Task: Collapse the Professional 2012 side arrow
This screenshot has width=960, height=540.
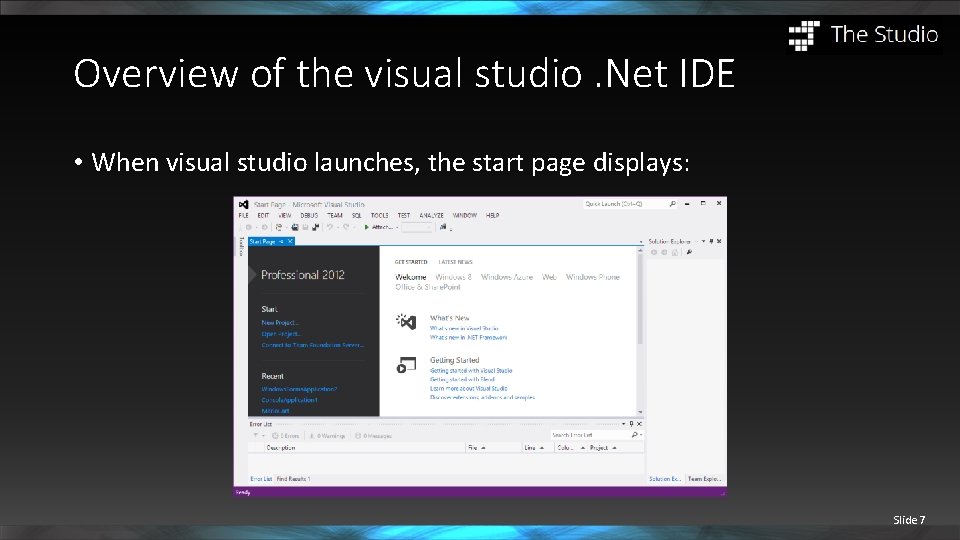Action: 252,275
